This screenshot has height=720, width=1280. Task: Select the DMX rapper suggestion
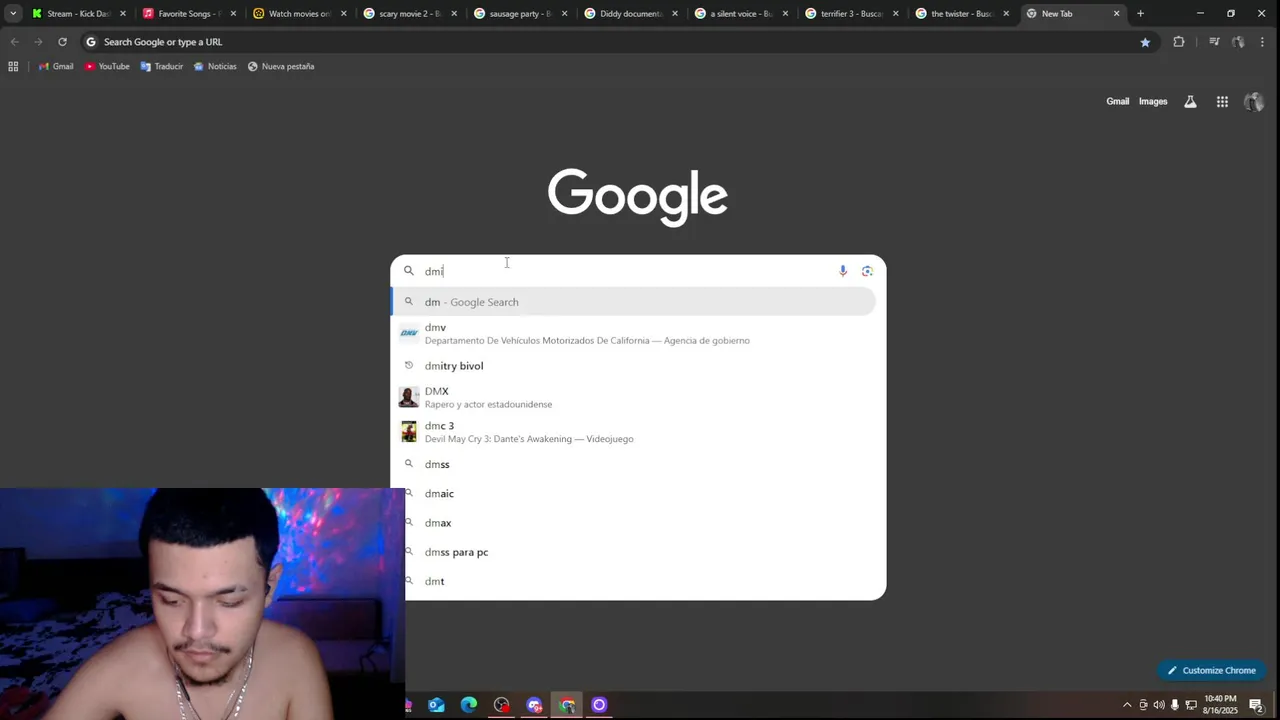633,397
